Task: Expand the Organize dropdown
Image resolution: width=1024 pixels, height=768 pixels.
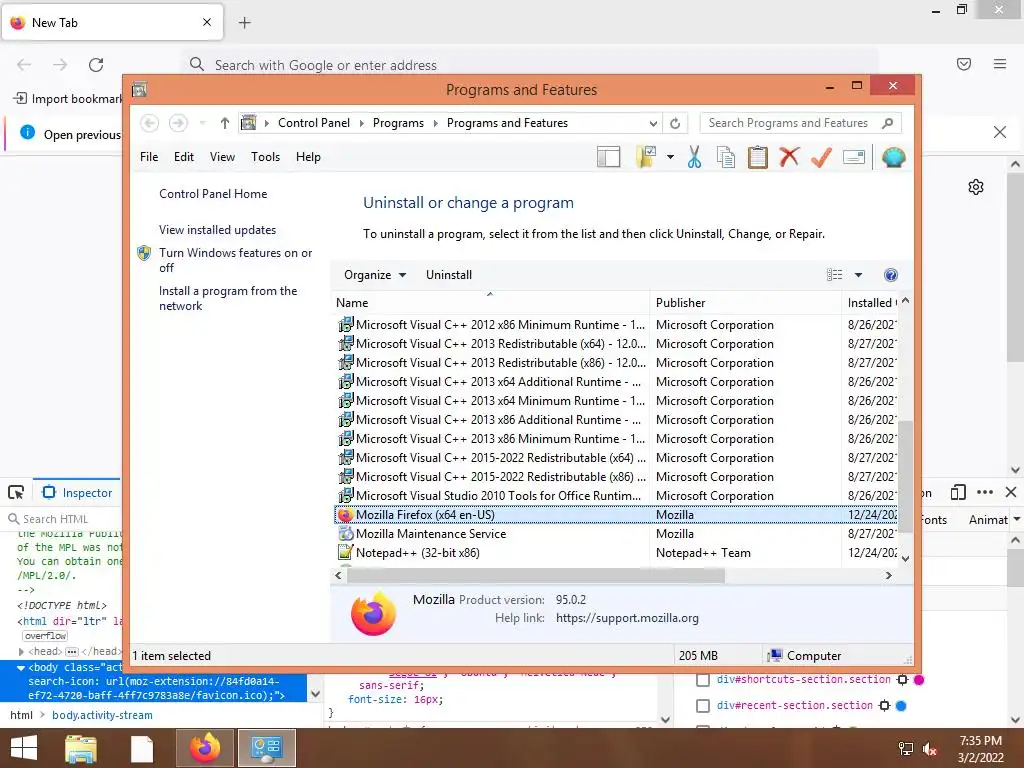Action: coord(375,275)
